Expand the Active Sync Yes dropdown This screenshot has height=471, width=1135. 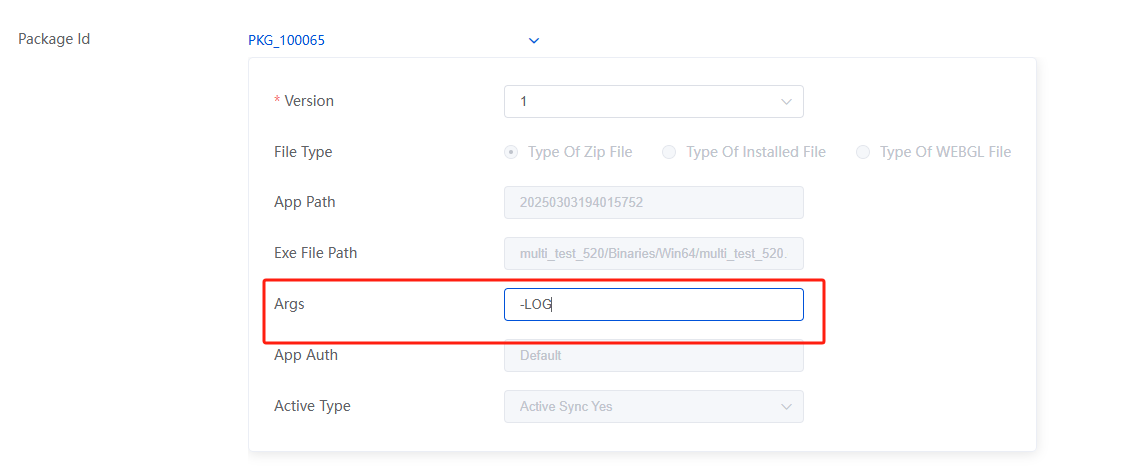[x=654, y=407]
